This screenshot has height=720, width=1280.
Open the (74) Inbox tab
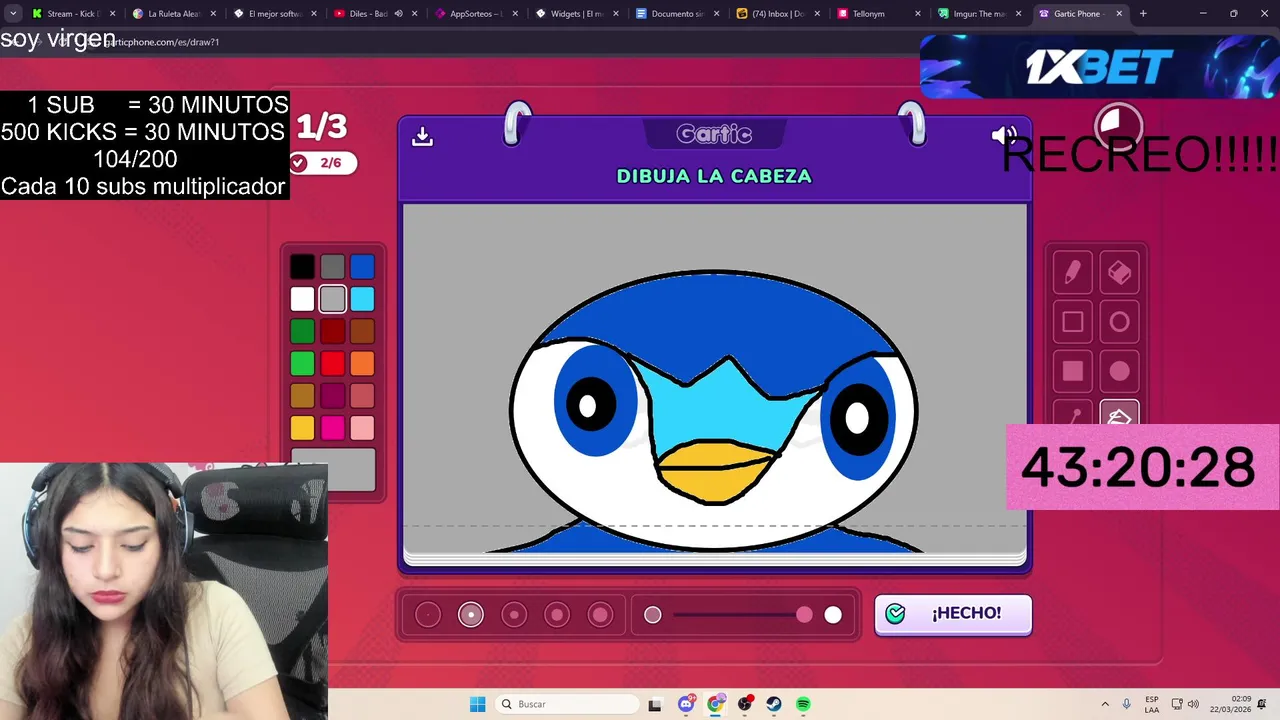coord(776,14)
